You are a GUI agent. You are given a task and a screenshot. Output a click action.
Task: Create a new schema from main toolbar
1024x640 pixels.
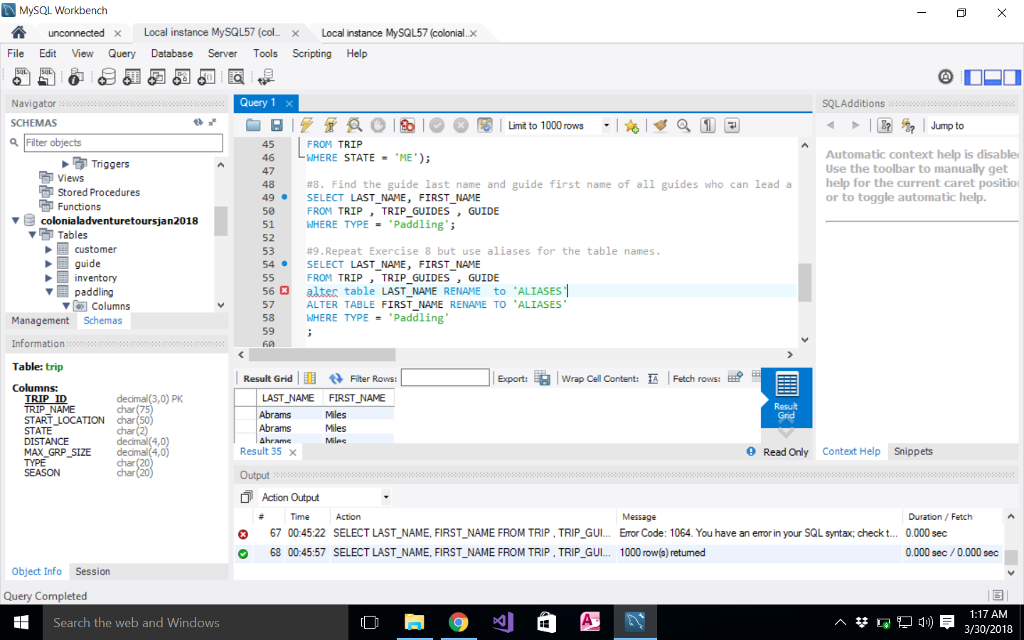(x=107, y=77)
